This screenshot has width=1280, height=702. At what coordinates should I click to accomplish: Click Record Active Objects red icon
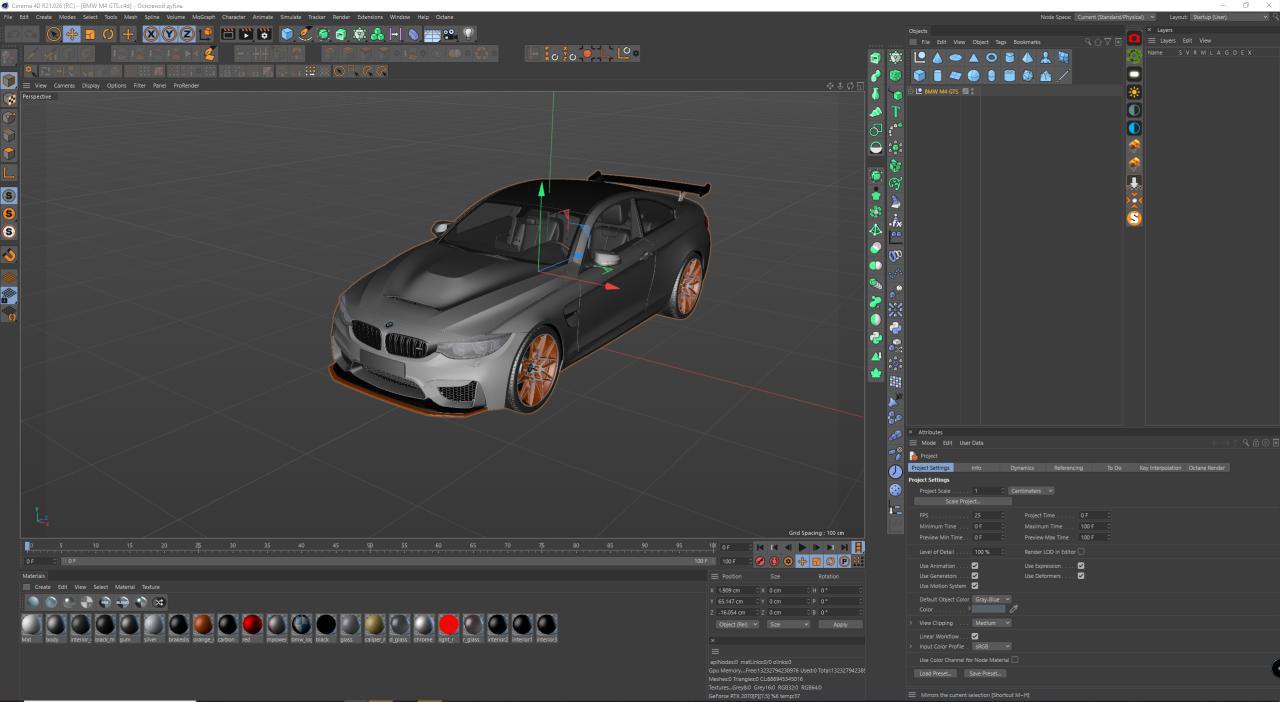(760, 561)
